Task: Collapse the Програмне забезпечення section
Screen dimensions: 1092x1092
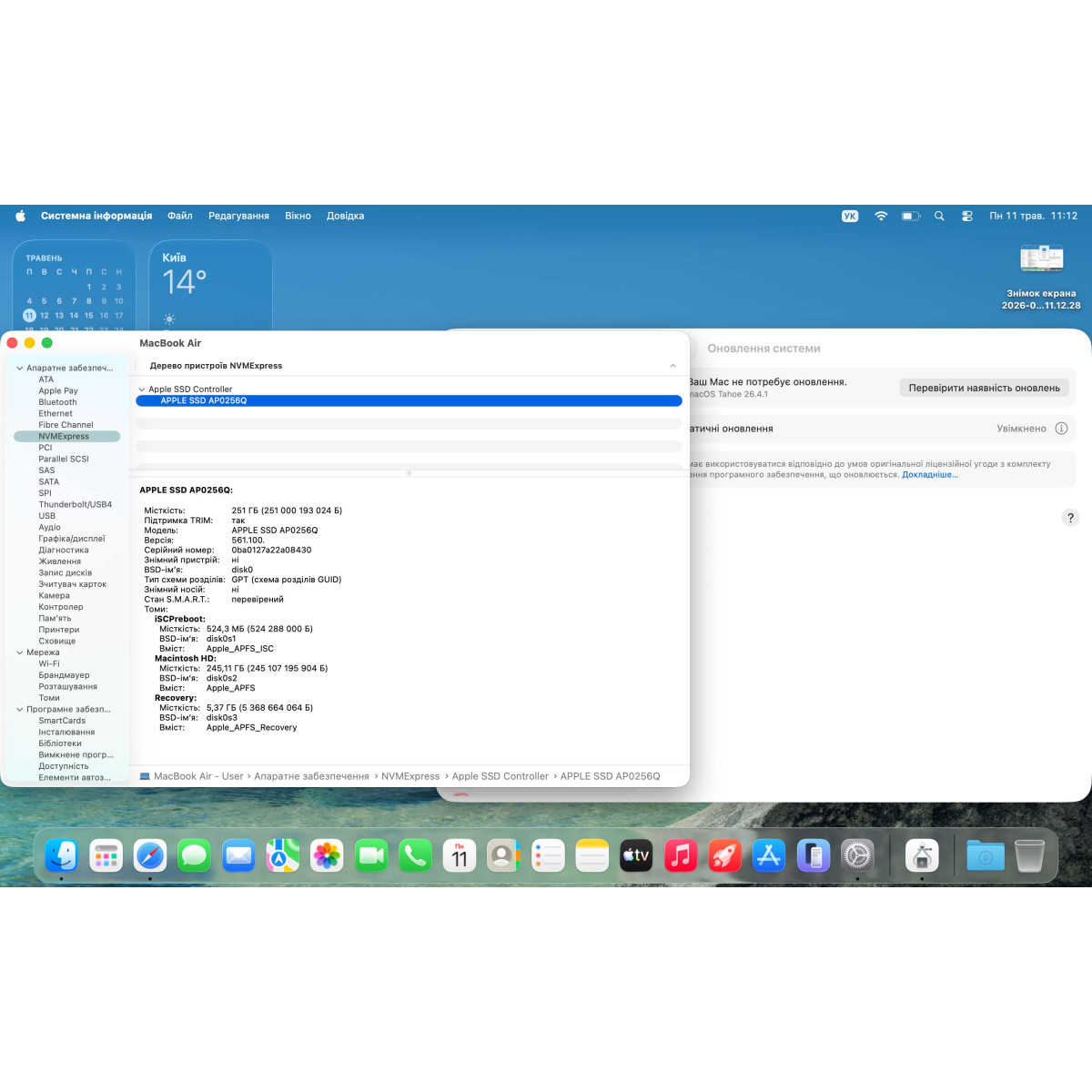Action: pyautogui.click(x=20, y=710)
